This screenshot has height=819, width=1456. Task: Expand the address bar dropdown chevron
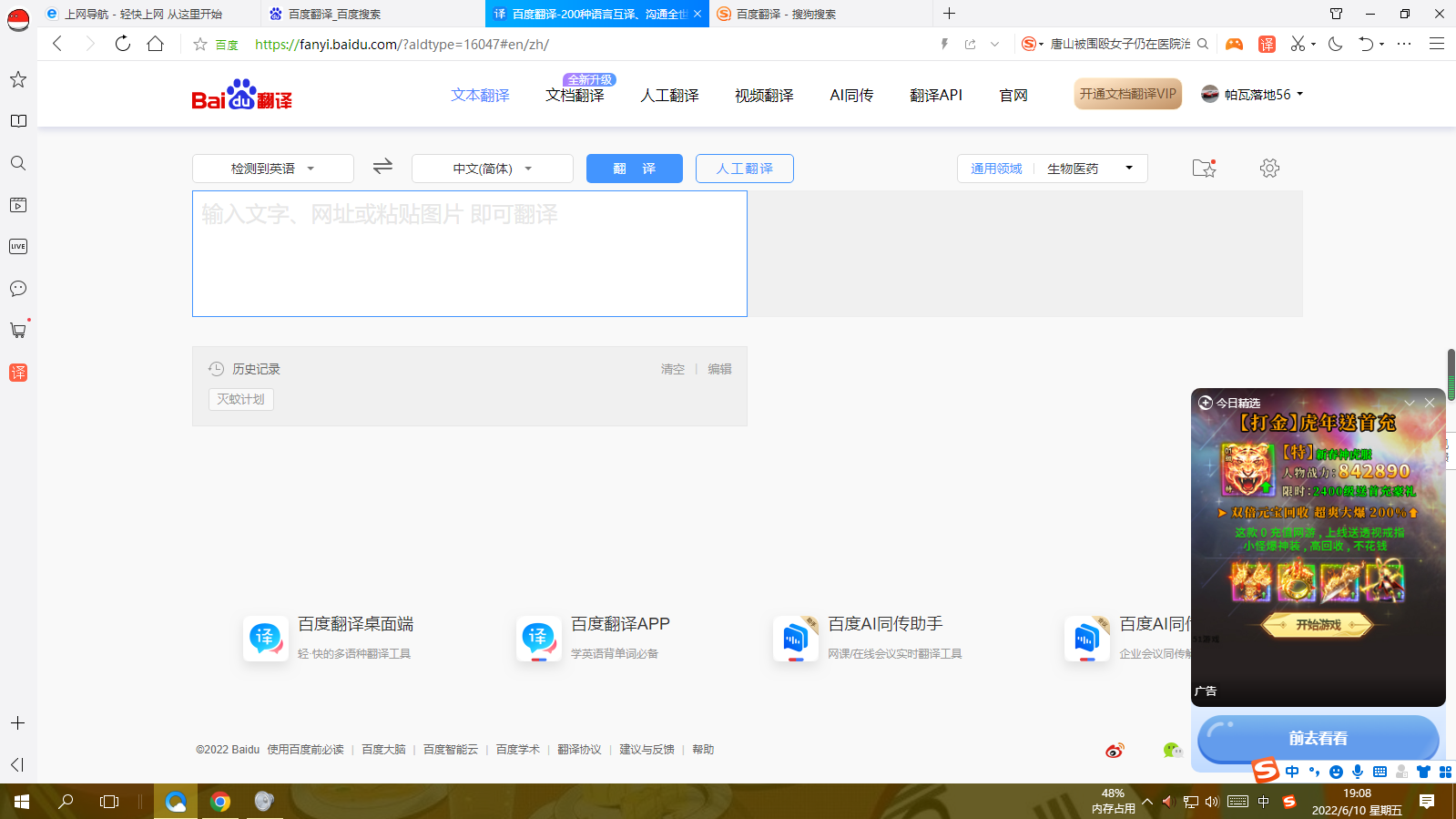pyautogui.click(x=995, y=44)
